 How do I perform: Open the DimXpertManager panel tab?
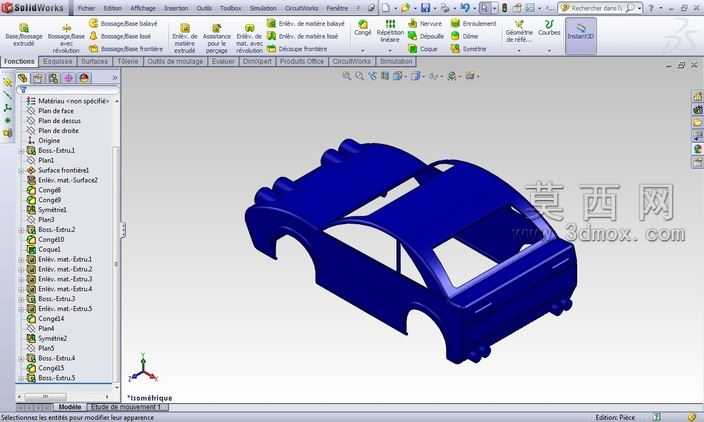(x=69, y=78)
